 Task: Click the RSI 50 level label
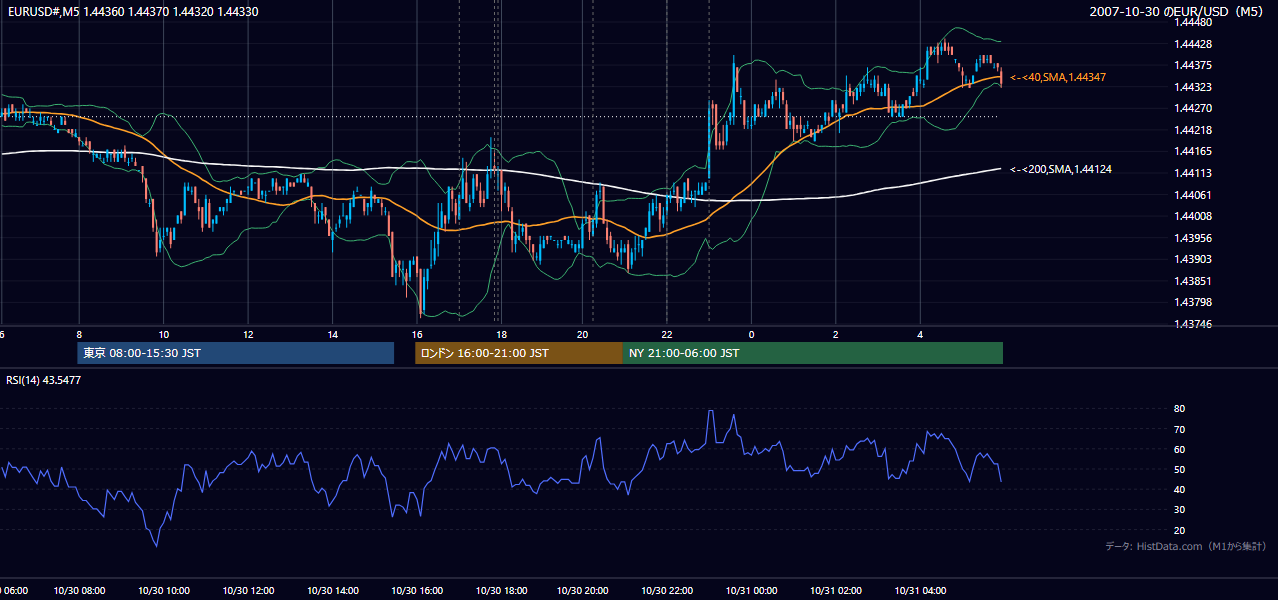(x=1179, y=470)
